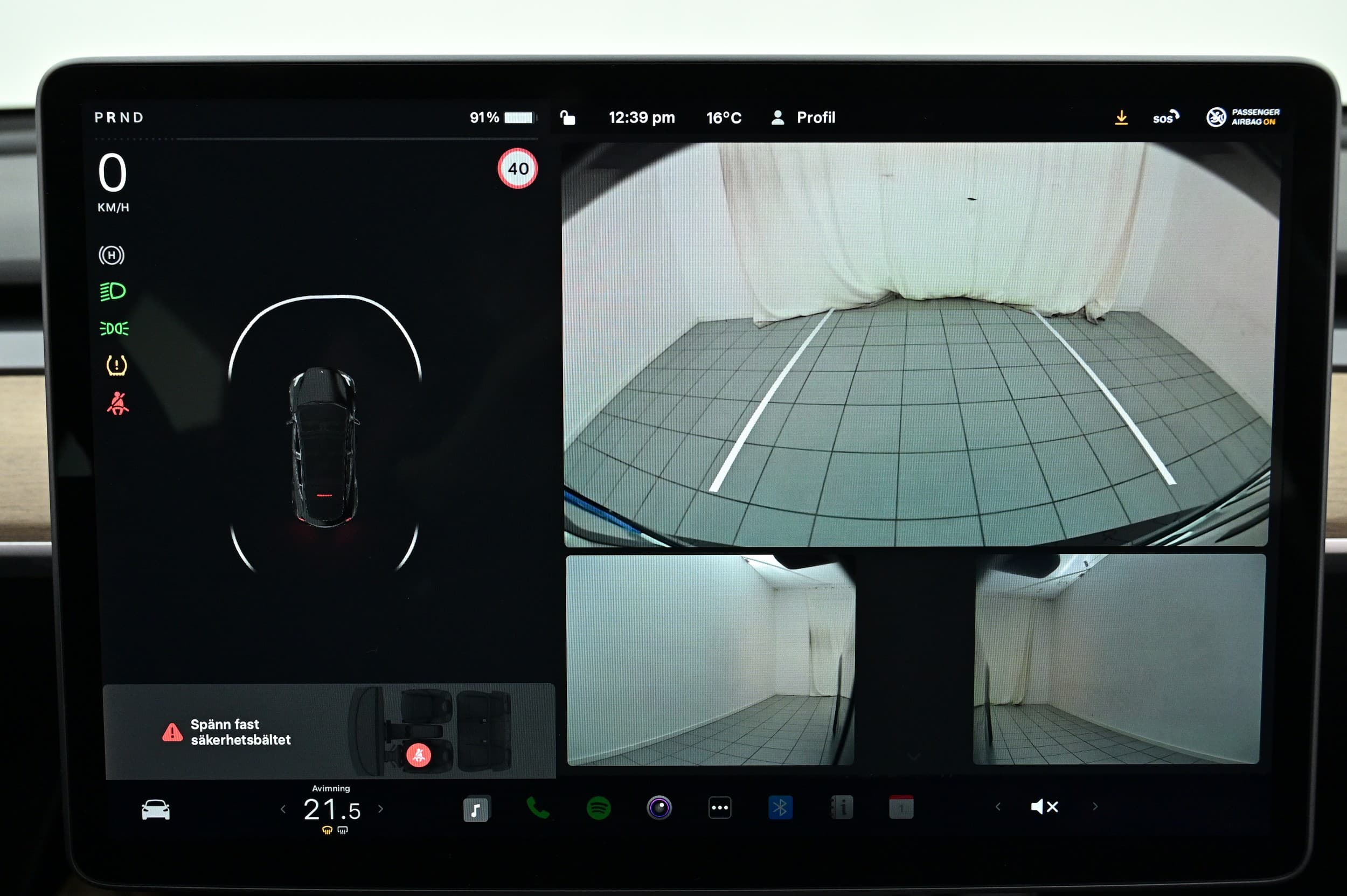Open climate controls via 21.5 temperature
This screenshot has width=1347, height=896.
(x=331, y=810)
